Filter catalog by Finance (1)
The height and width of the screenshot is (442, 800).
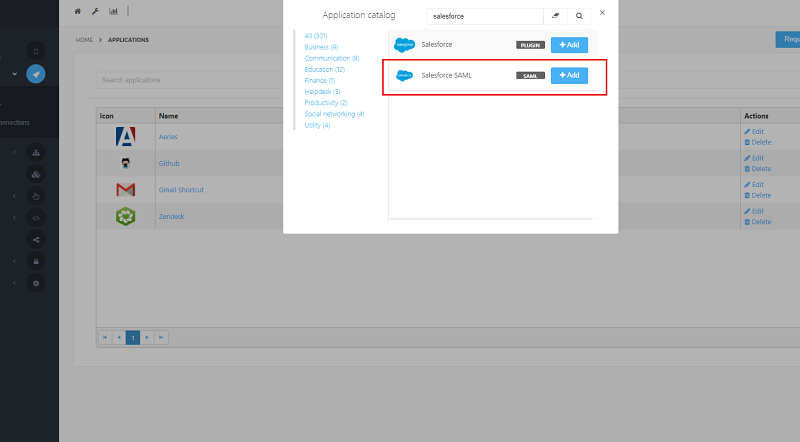pos(319,81)
